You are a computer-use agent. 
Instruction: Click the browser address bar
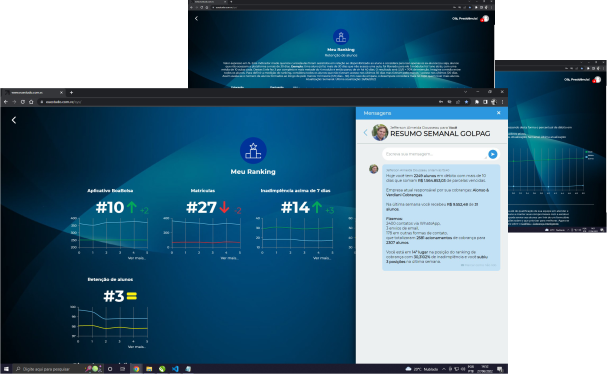(x=238, y=102)
